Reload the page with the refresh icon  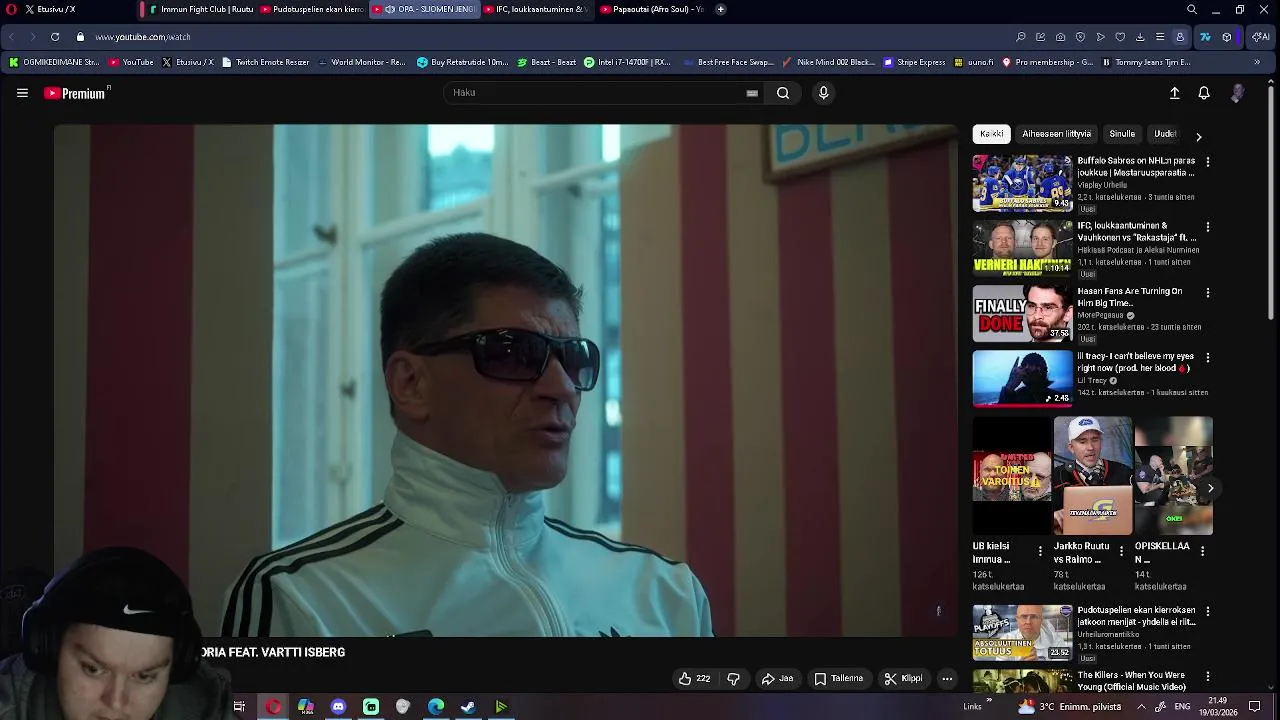(x=55, y=37)
